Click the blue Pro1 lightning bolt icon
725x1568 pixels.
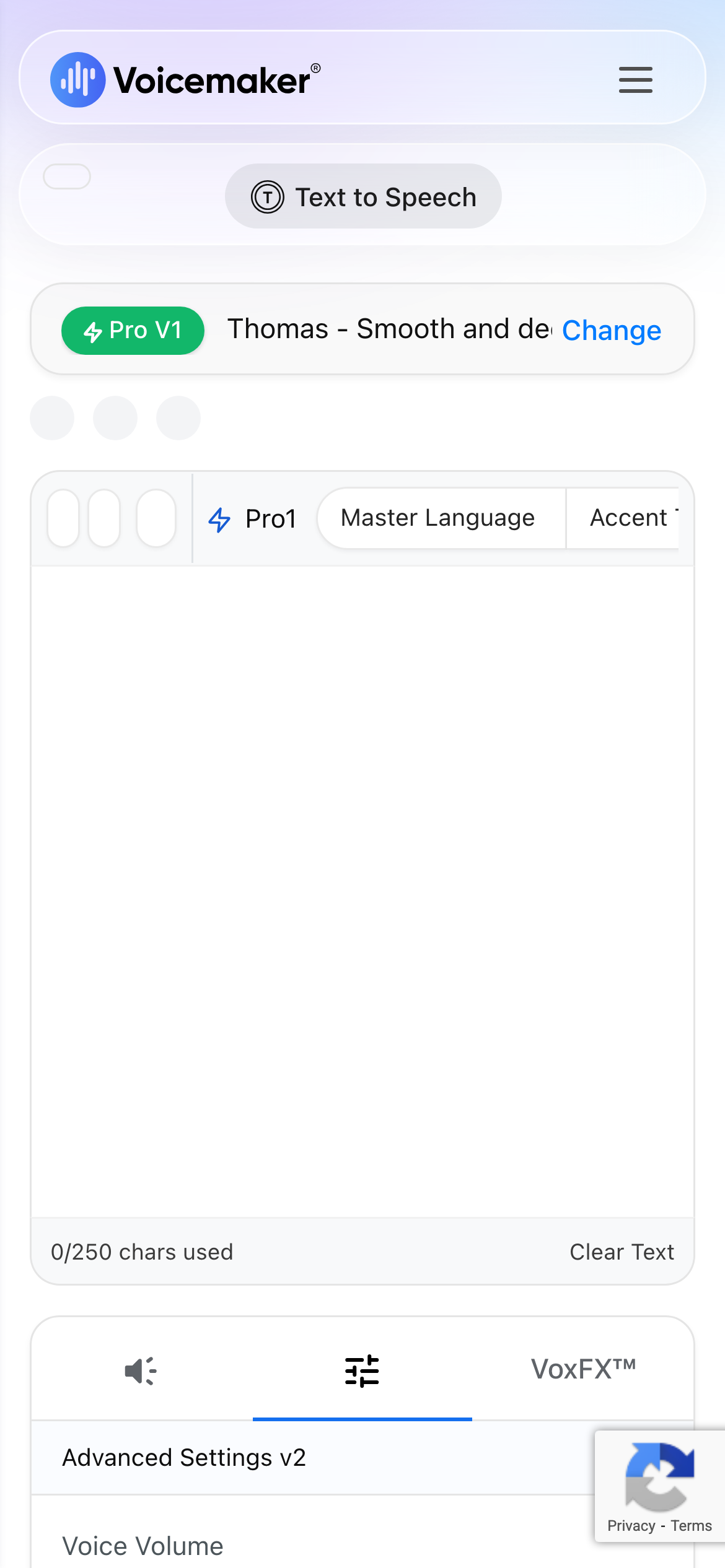pyautogui.click(x=219, y=520)
